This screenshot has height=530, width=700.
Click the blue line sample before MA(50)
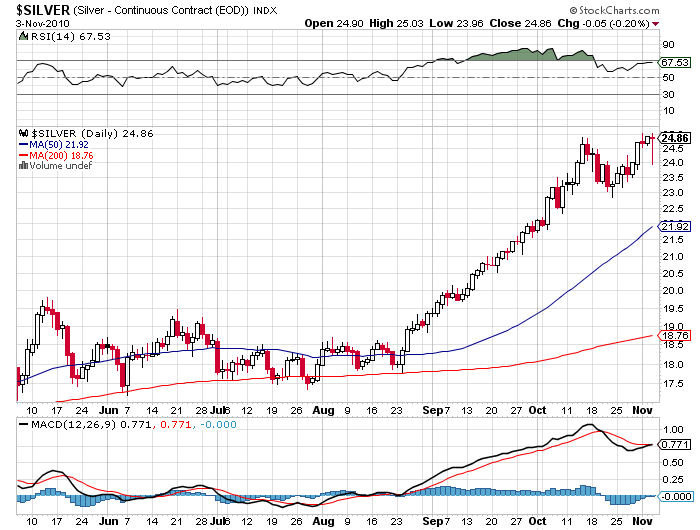23,145
